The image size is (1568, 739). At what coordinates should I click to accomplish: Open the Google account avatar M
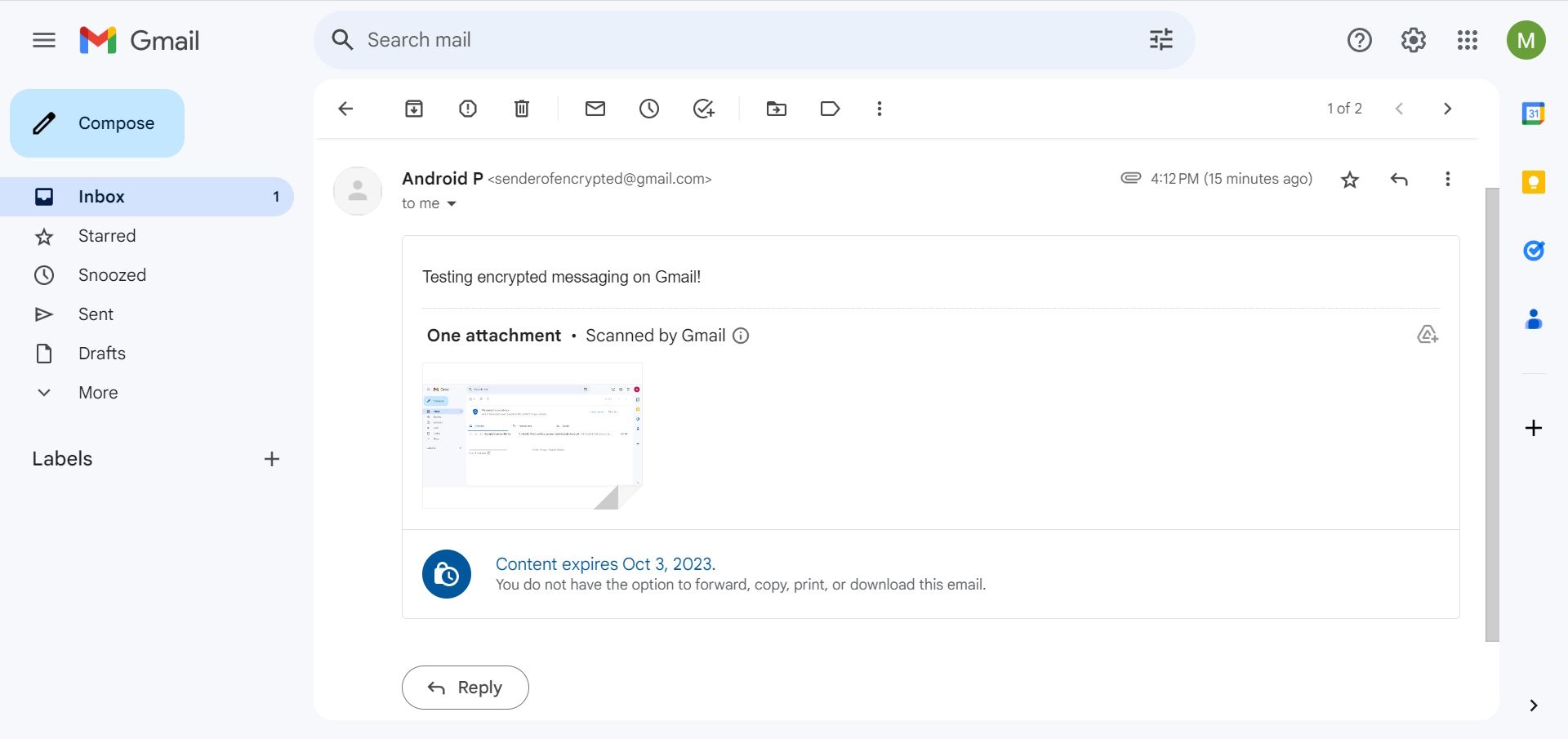coord(1526,40)
